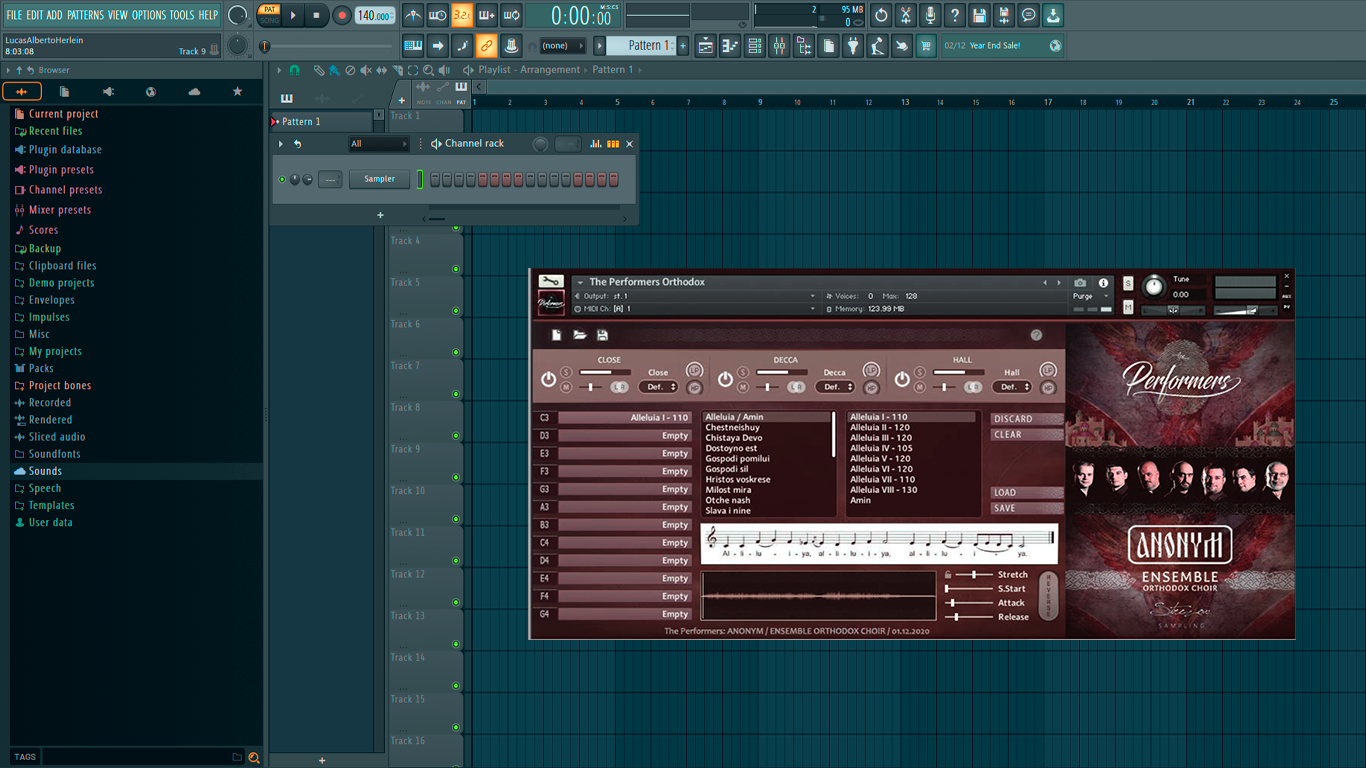Click the step sequencer icon in Channel rack

[613, 144]
